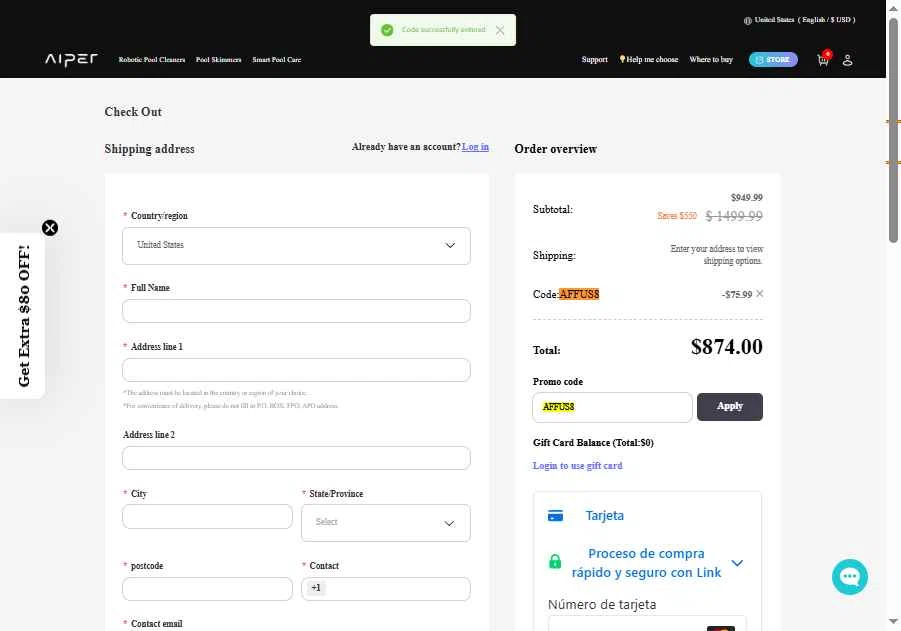
Task: Click the page vertical scrollbar
Action: tap(894, 131)
